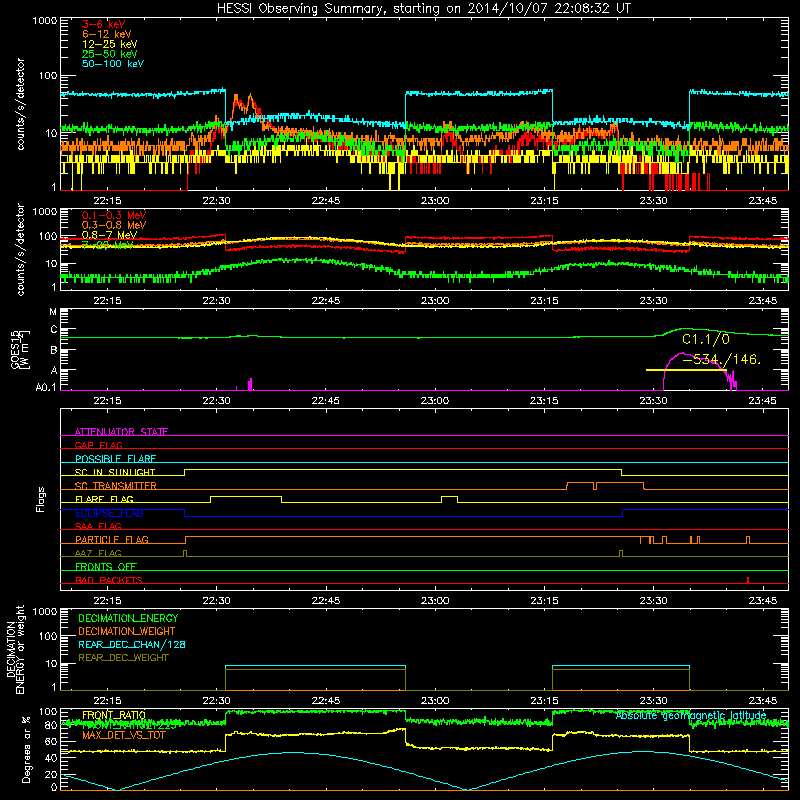Click the 25-50 keV legend entry

pos(110,54)
